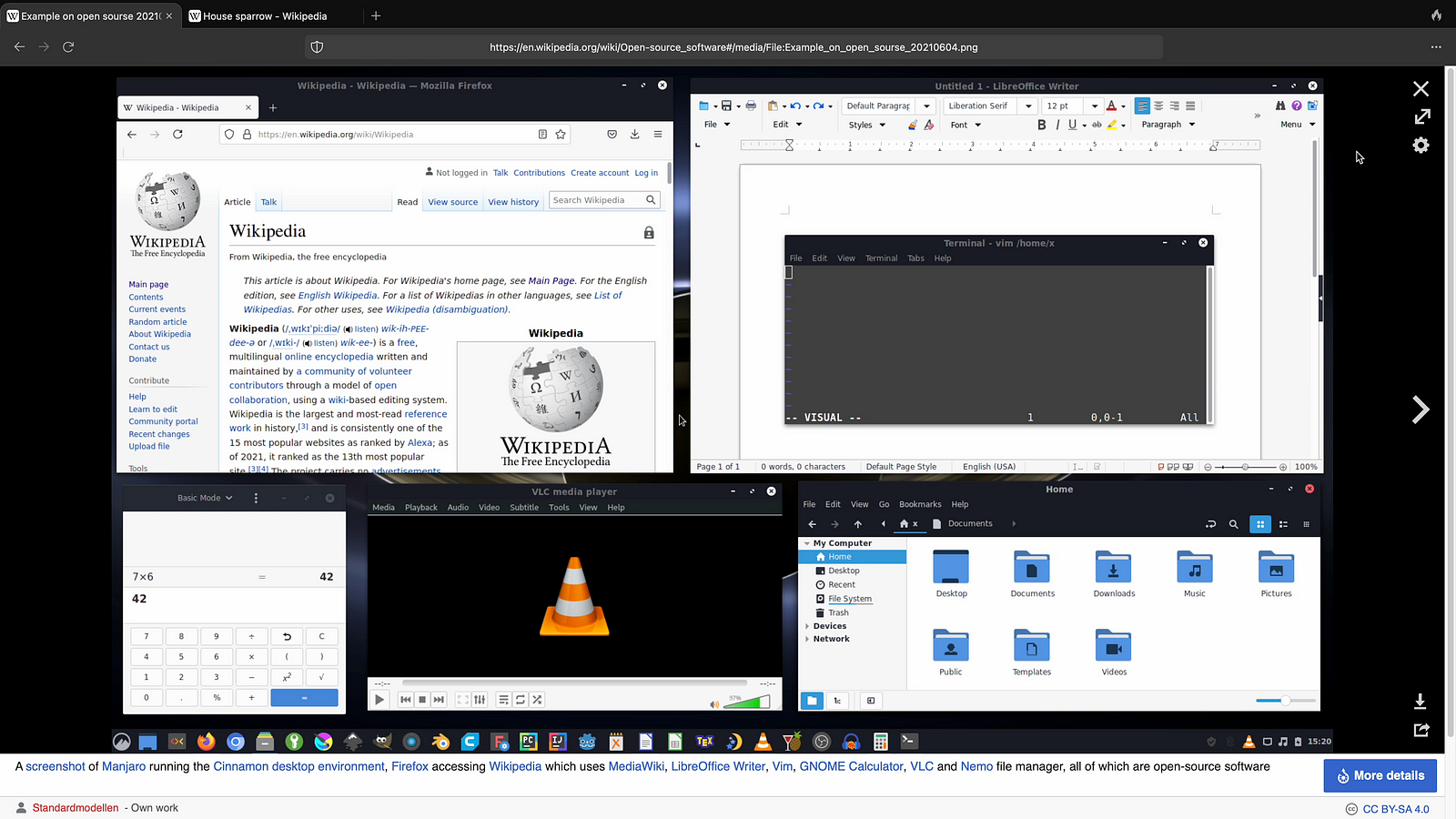The width and height of the screenshot is (1456, 819).
Task: Enter fullscreen using the expand arrows icon
Action: point(1421,116)
